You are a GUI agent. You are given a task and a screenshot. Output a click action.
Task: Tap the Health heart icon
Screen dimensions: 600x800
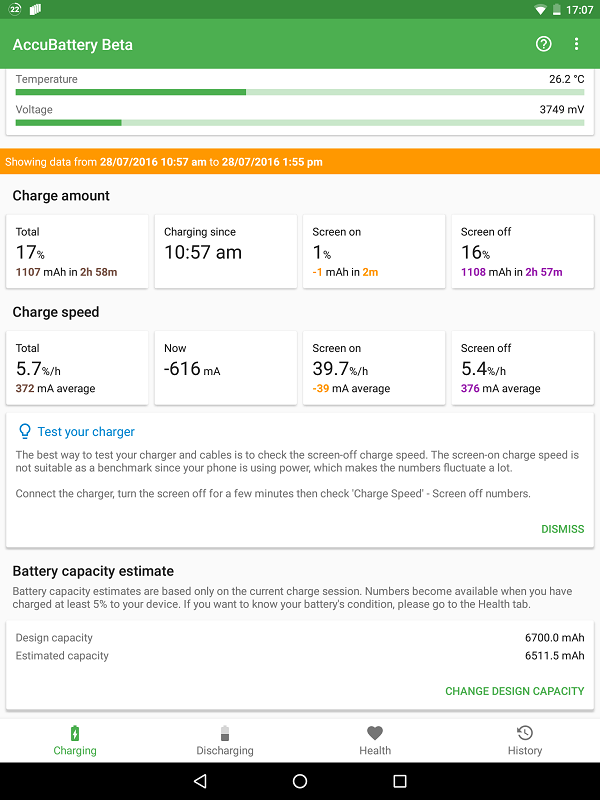(375, 733)
